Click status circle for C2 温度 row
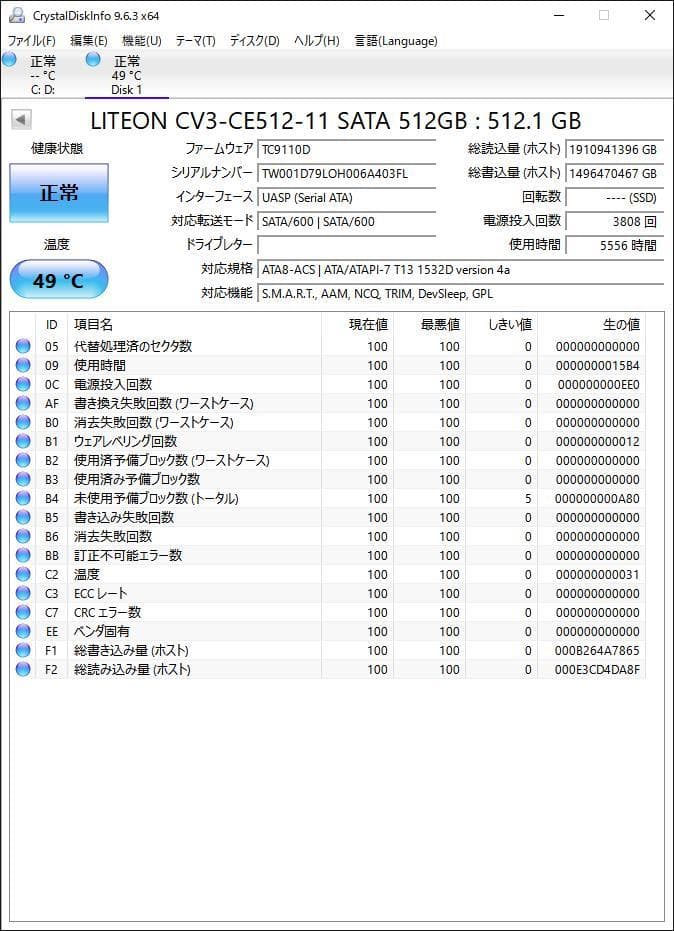This screenshot has height=931, width=674. (x=23, y=574)
